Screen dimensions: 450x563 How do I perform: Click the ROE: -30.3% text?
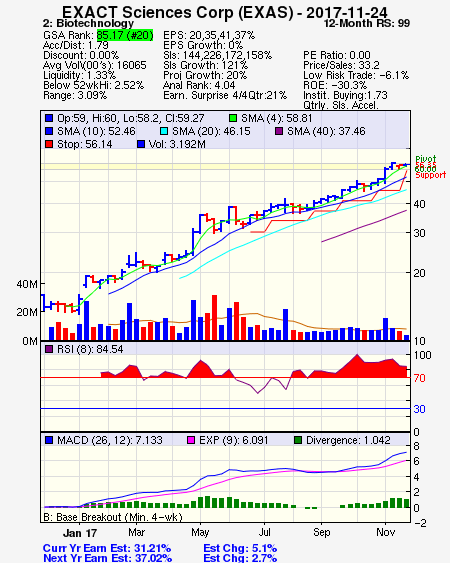coord(335,85)
